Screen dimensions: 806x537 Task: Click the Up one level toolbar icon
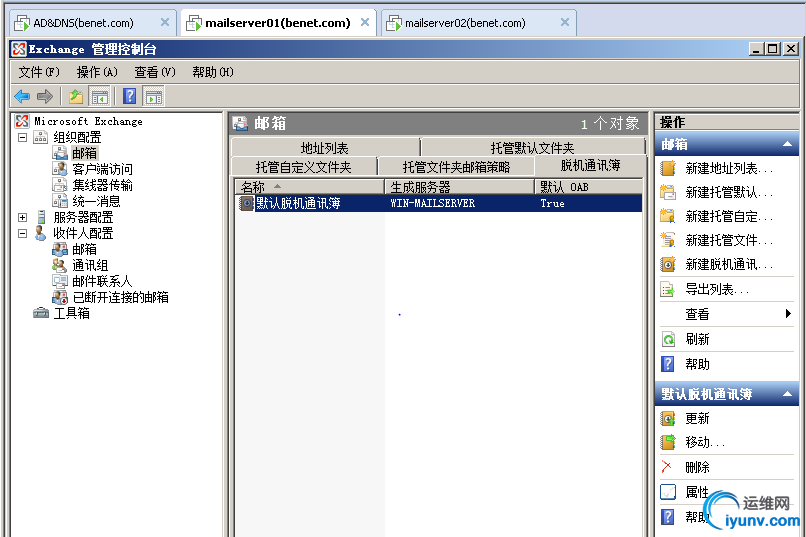tap(76, 96)
